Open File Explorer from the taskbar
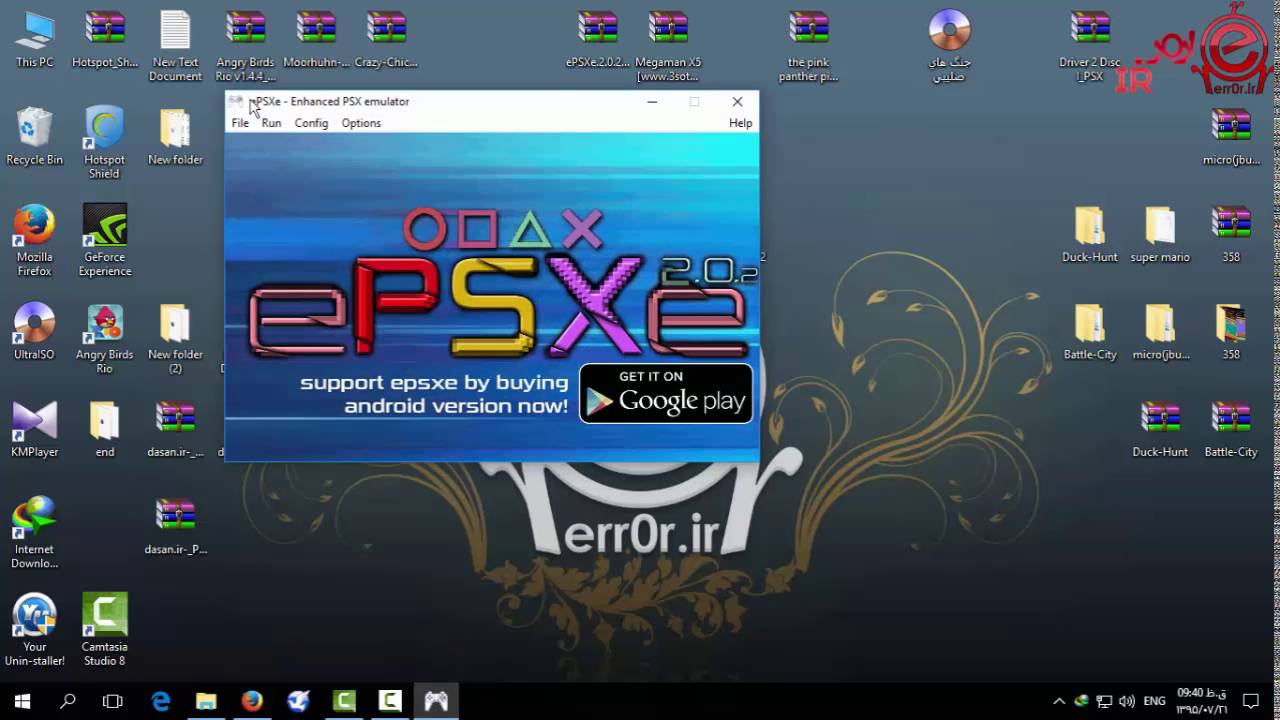 [206, 701]
